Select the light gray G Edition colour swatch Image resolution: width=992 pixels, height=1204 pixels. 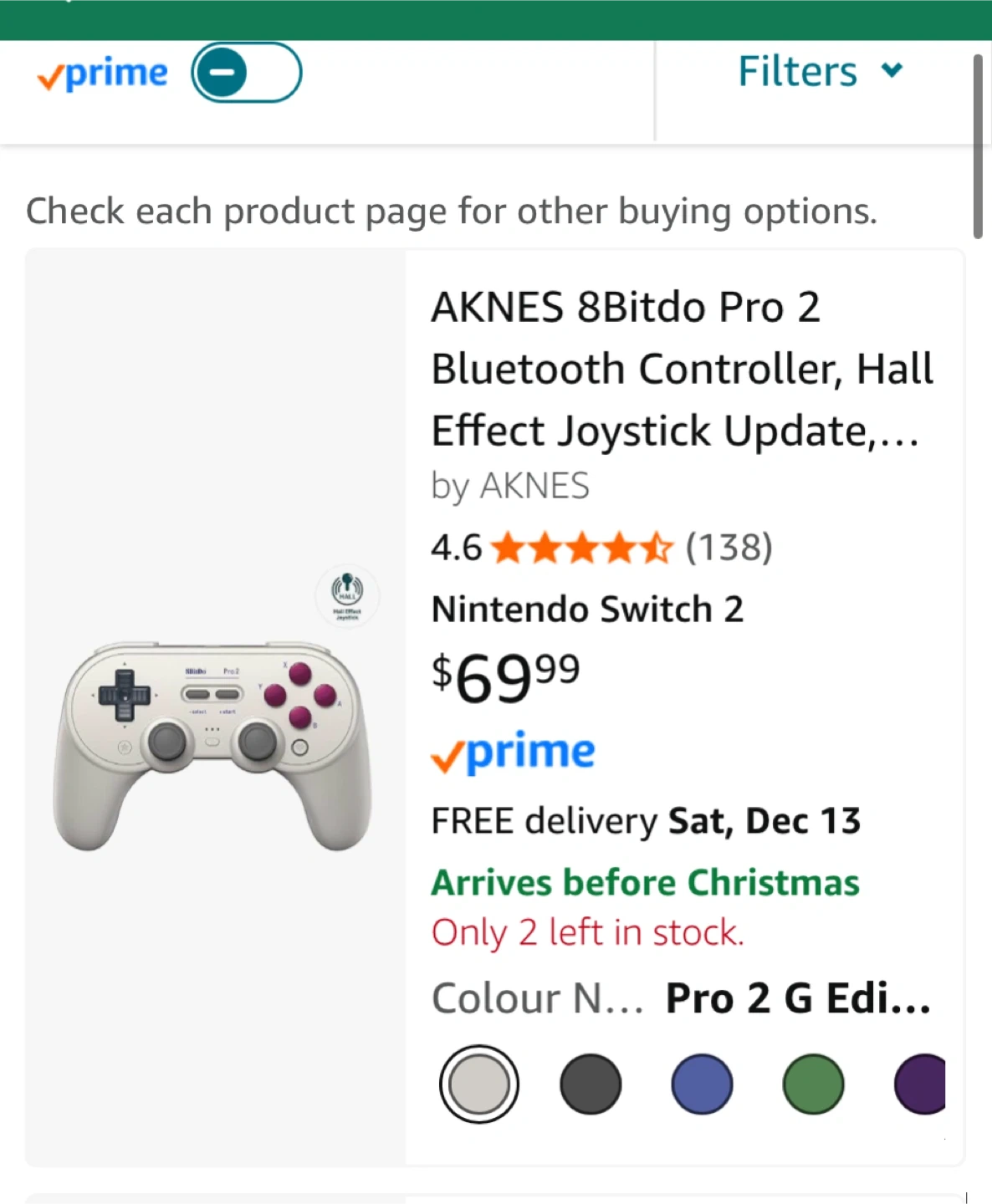(479, 1084)
